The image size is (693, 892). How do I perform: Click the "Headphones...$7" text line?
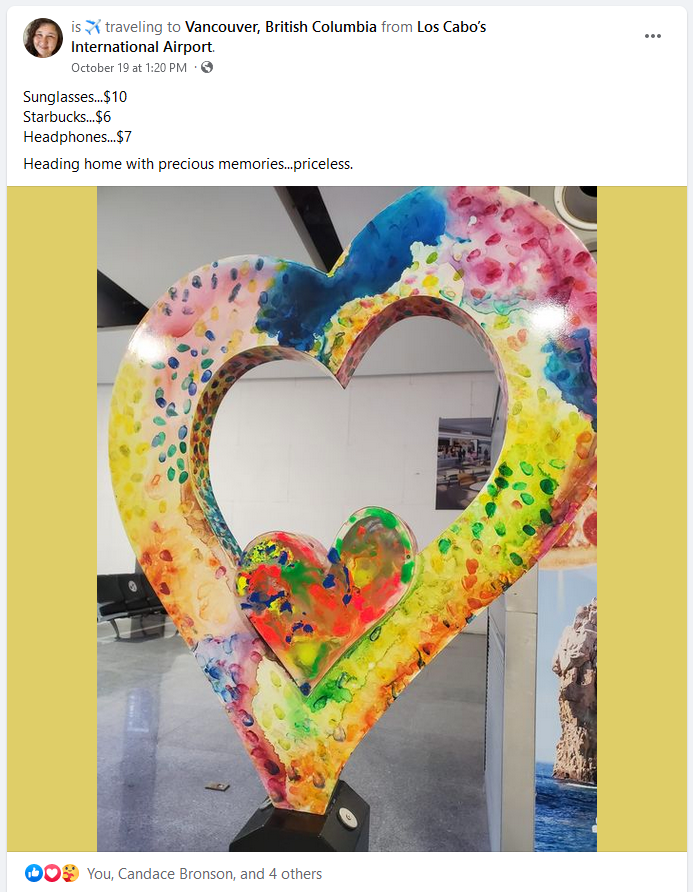[77, 137]
